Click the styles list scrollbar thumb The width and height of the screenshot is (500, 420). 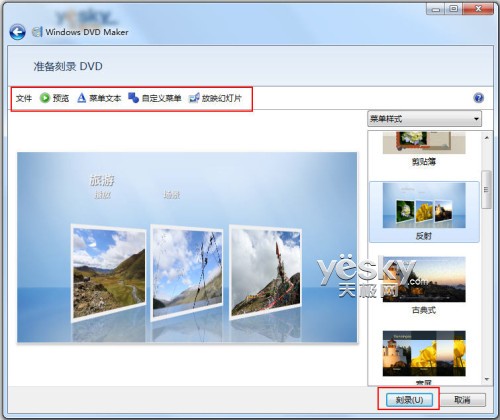point(487,189)
